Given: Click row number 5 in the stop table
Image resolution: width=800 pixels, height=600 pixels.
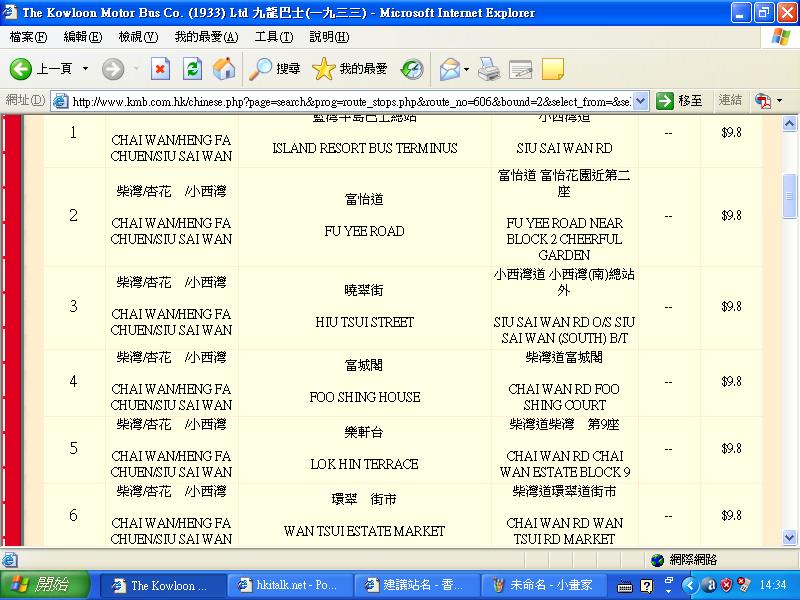Looking at the screenshot, I should click(x=73, y=448).
